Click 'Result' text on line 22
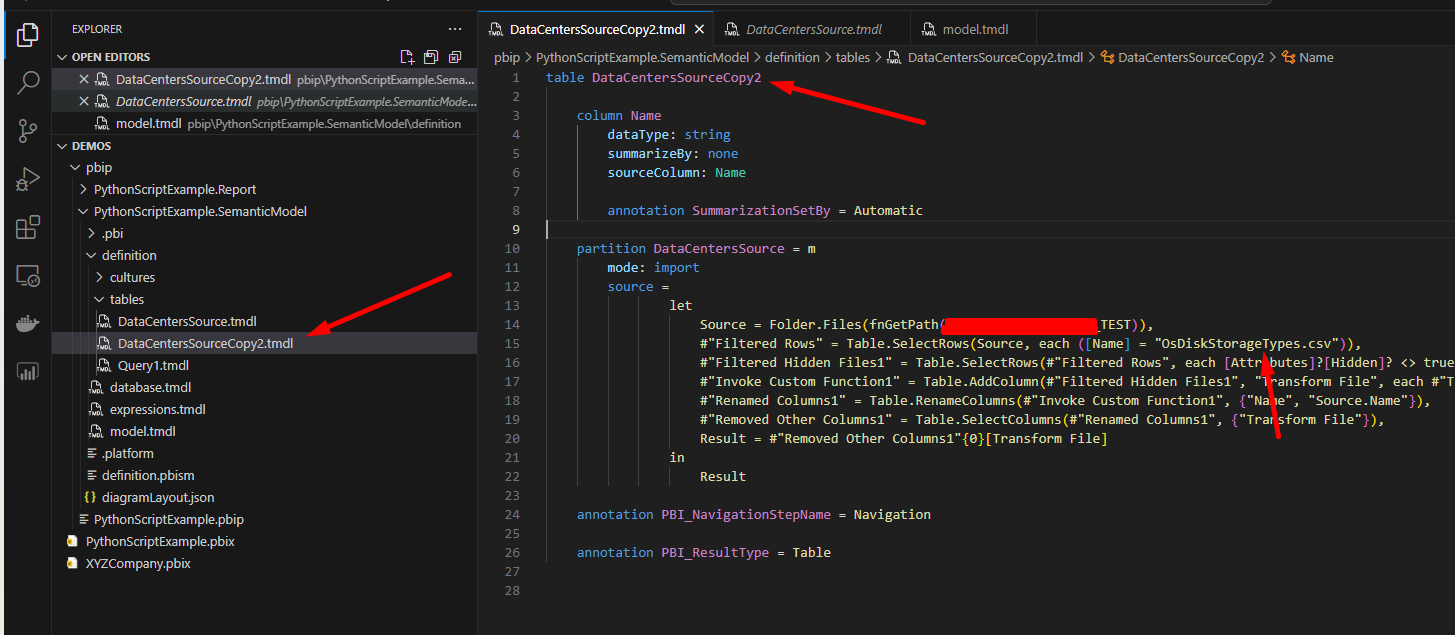 [723, 476]
